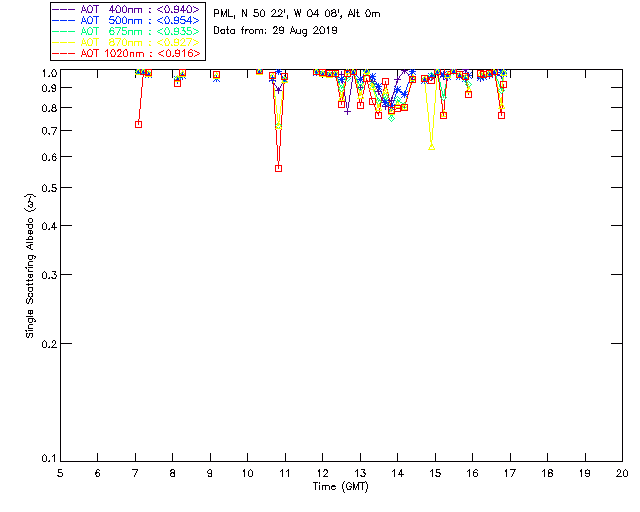Click the x-axis tick label 17
The width and height of the screenshot is (640, 512).
tap(510, 473)
